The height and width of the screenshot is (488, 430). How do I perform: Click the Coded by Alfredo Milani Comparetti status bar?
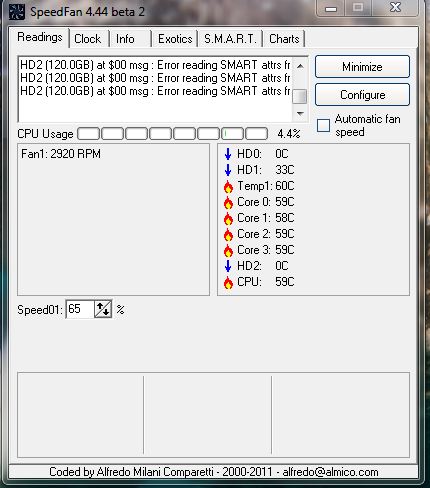214,472
